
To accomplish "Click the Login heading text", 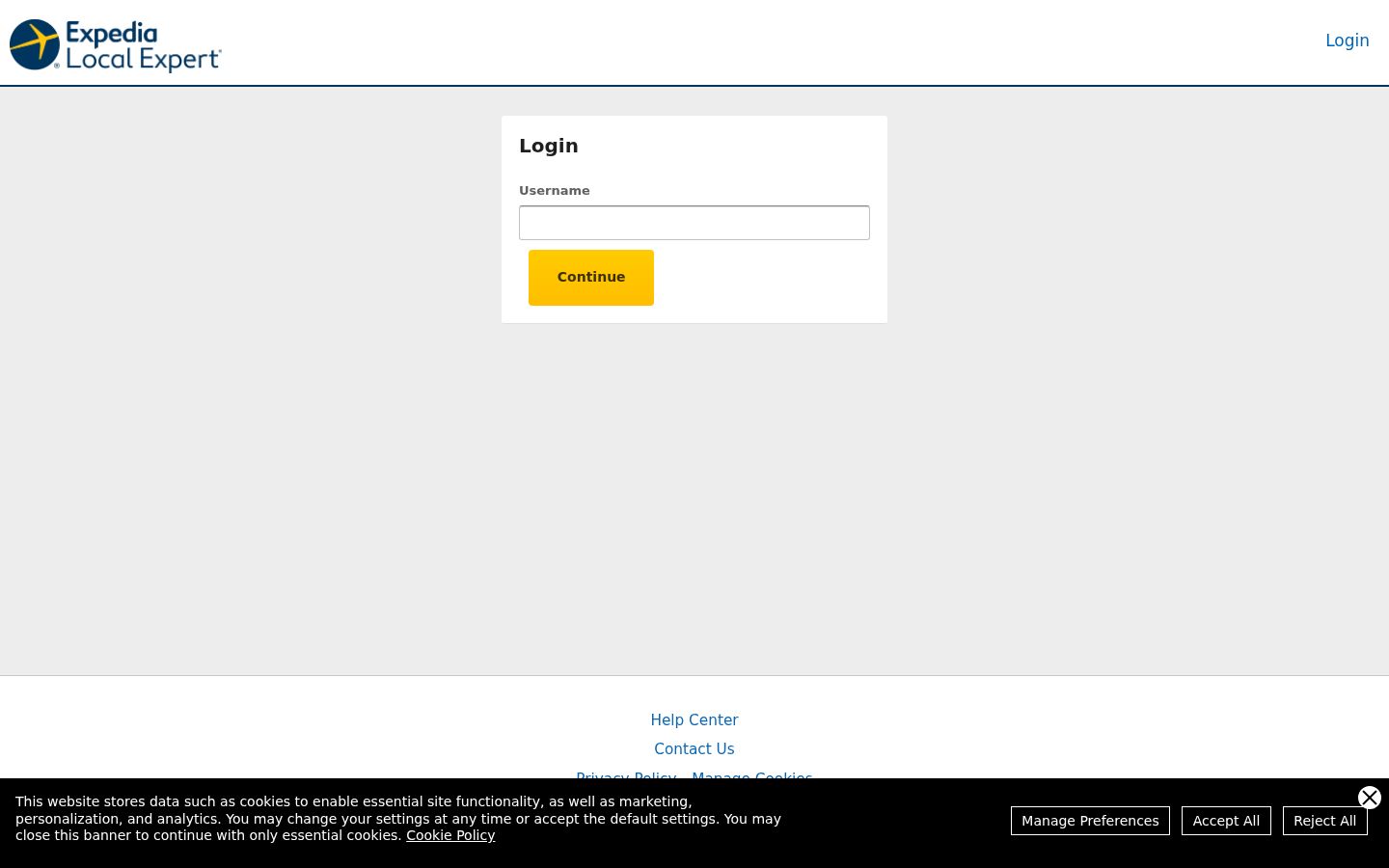I will point(549,146).
